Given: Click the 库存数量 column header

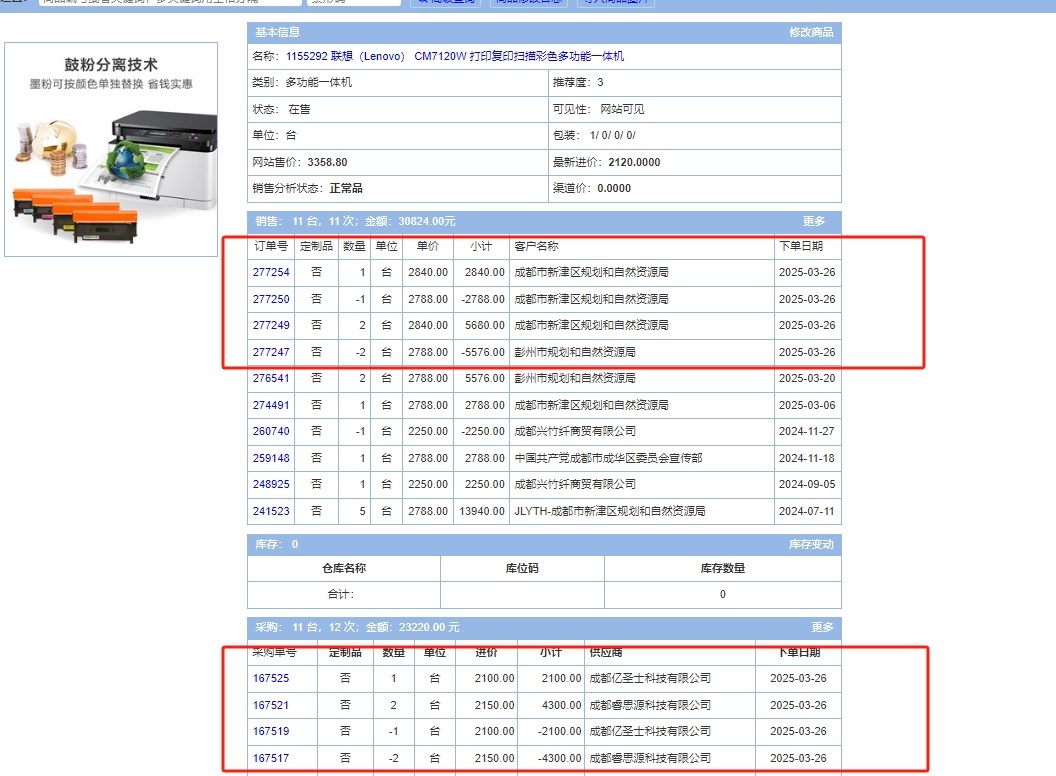Looking at the screenshot, I should [x=723, y=569].
